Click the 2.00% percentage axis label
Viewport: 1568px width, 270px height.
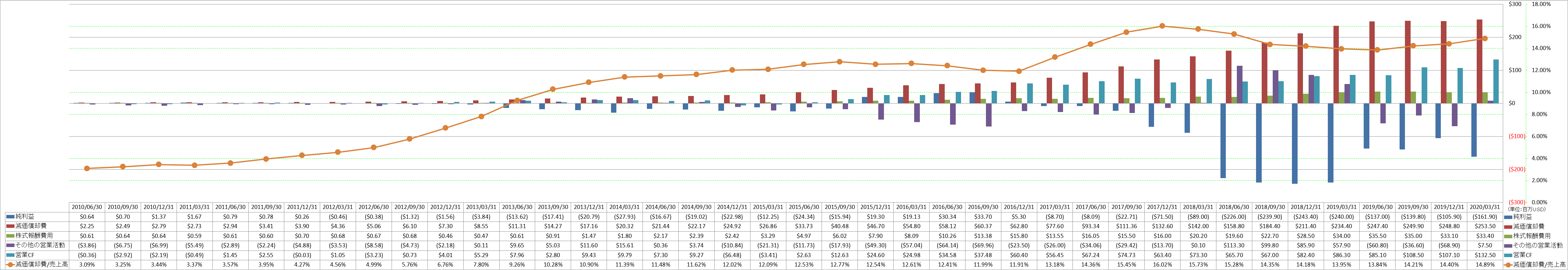coord(1539,181)
